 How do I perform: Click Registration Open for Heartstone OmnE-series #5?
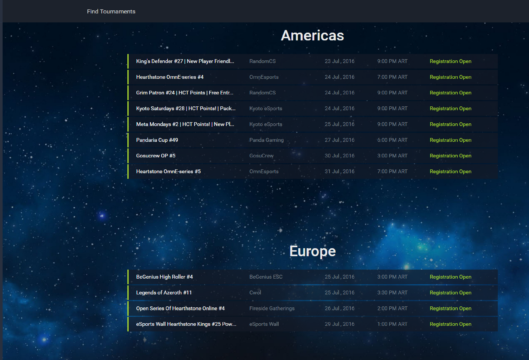[450, 171]
